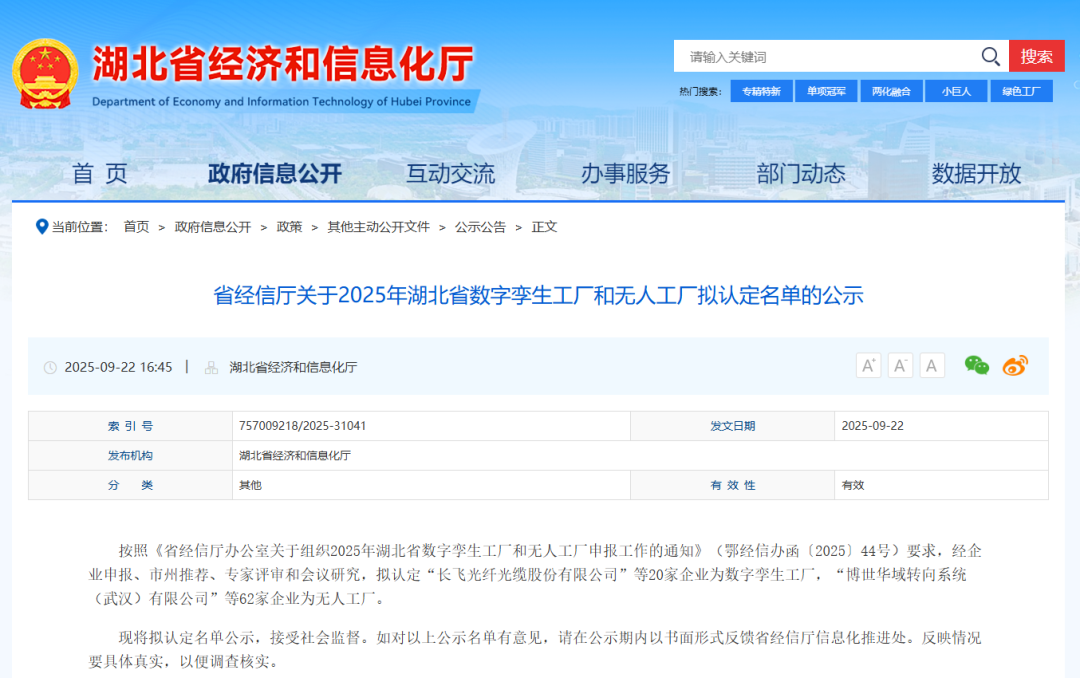This screenshot has width=1080, height=678.
Task: Click the magnifying glass search icon
Action: pyautogui.click(x=990, y=57)
